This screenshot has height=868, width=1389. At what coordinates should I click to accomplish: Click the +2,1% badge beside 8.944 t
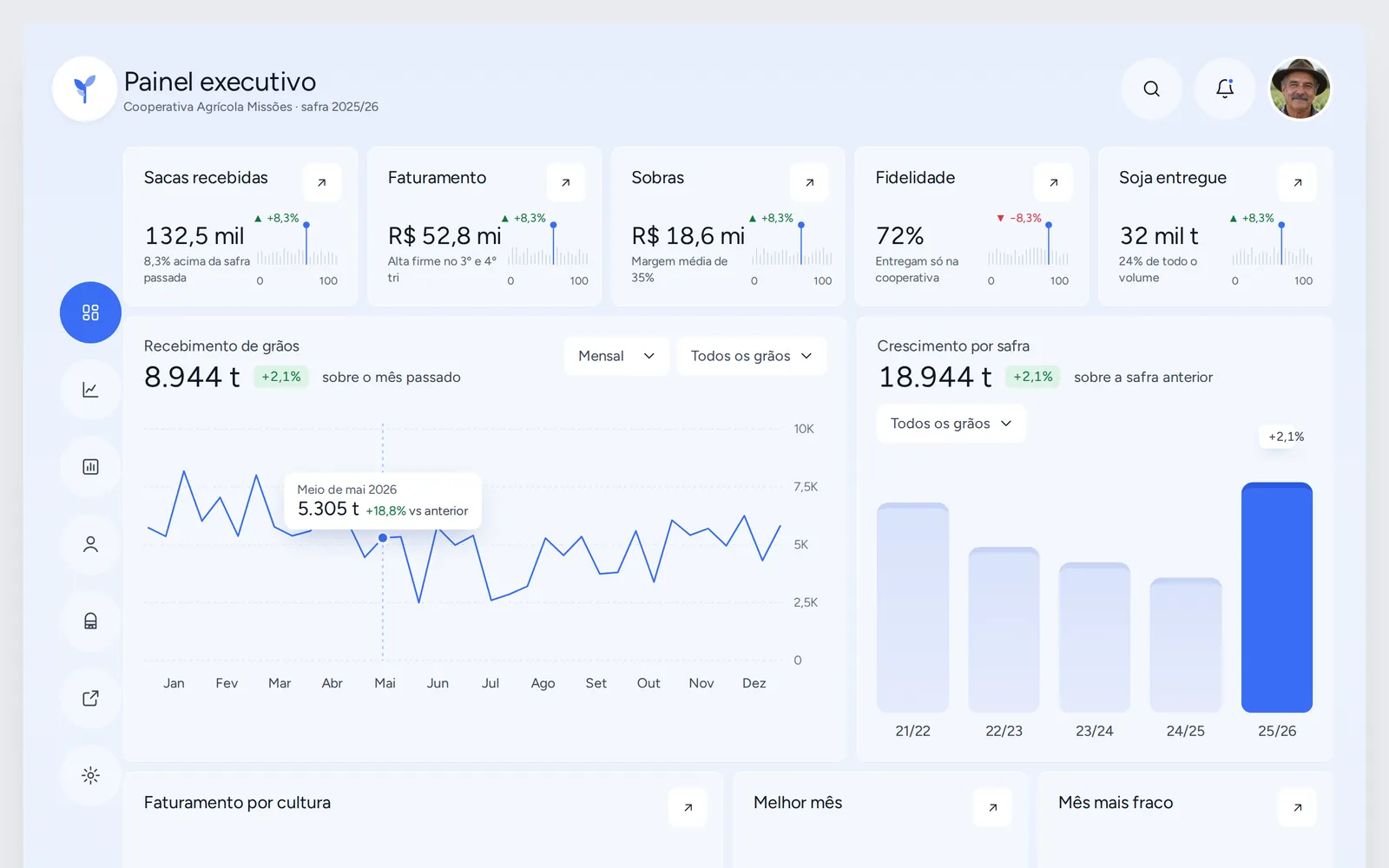[281, 377]
